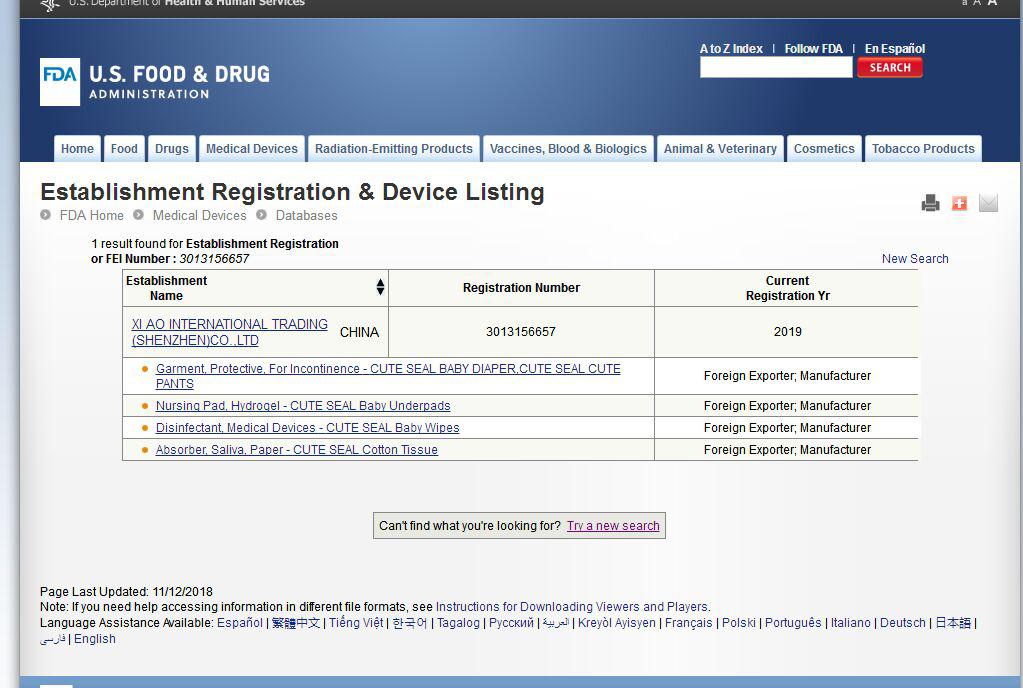Screen dimensions: 1023x688
Task: Open the A to Z Index link
Action: tap(731, 48)
